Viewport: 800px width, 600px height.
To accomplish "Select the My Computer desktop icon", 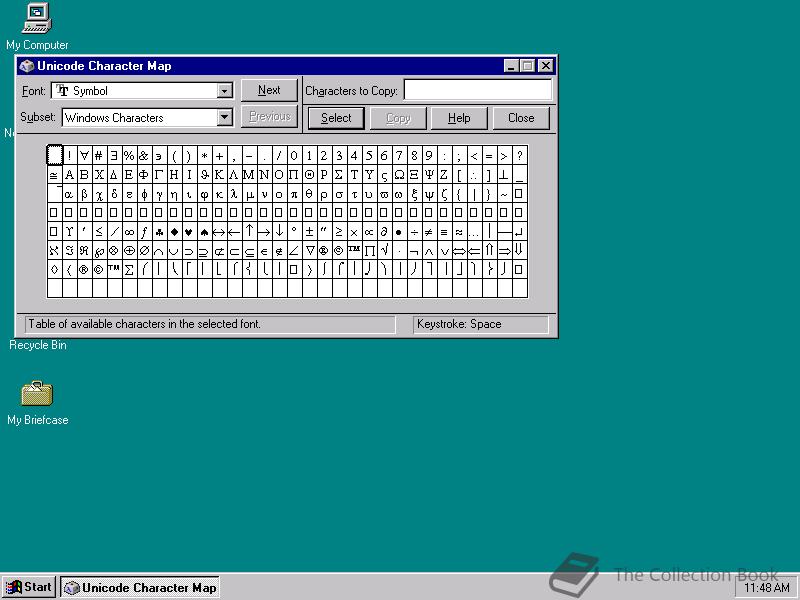I will (x=37, y=27).
